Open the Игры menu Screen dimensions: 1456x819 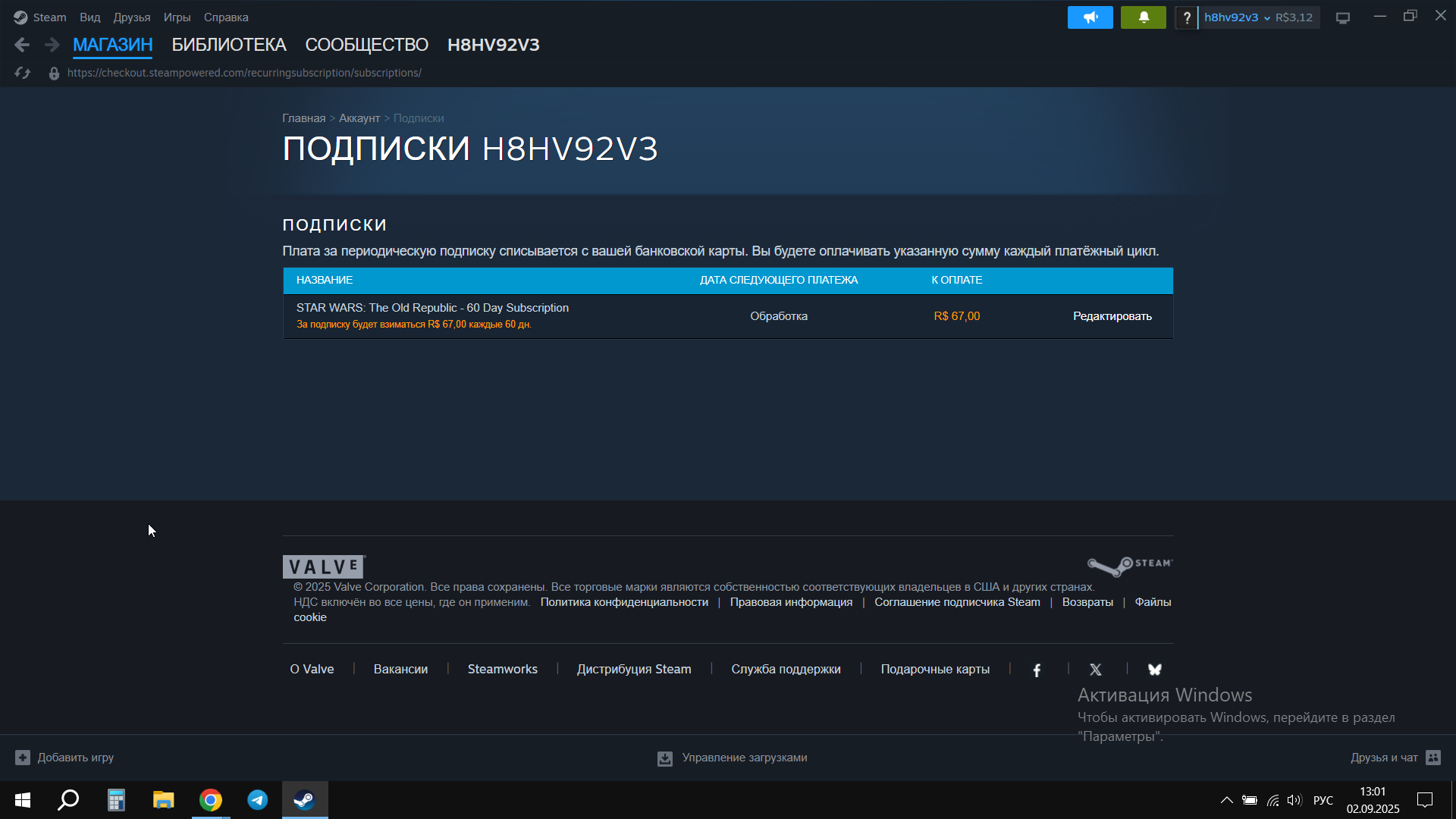[x=177, y=17]
